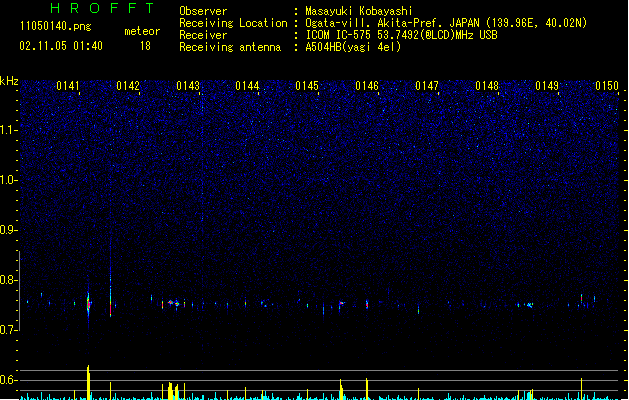Image resolution: width=629 pixels, height=400 pixels.
Task: Click the Receiving Location label
Action: tap(233, 23)
